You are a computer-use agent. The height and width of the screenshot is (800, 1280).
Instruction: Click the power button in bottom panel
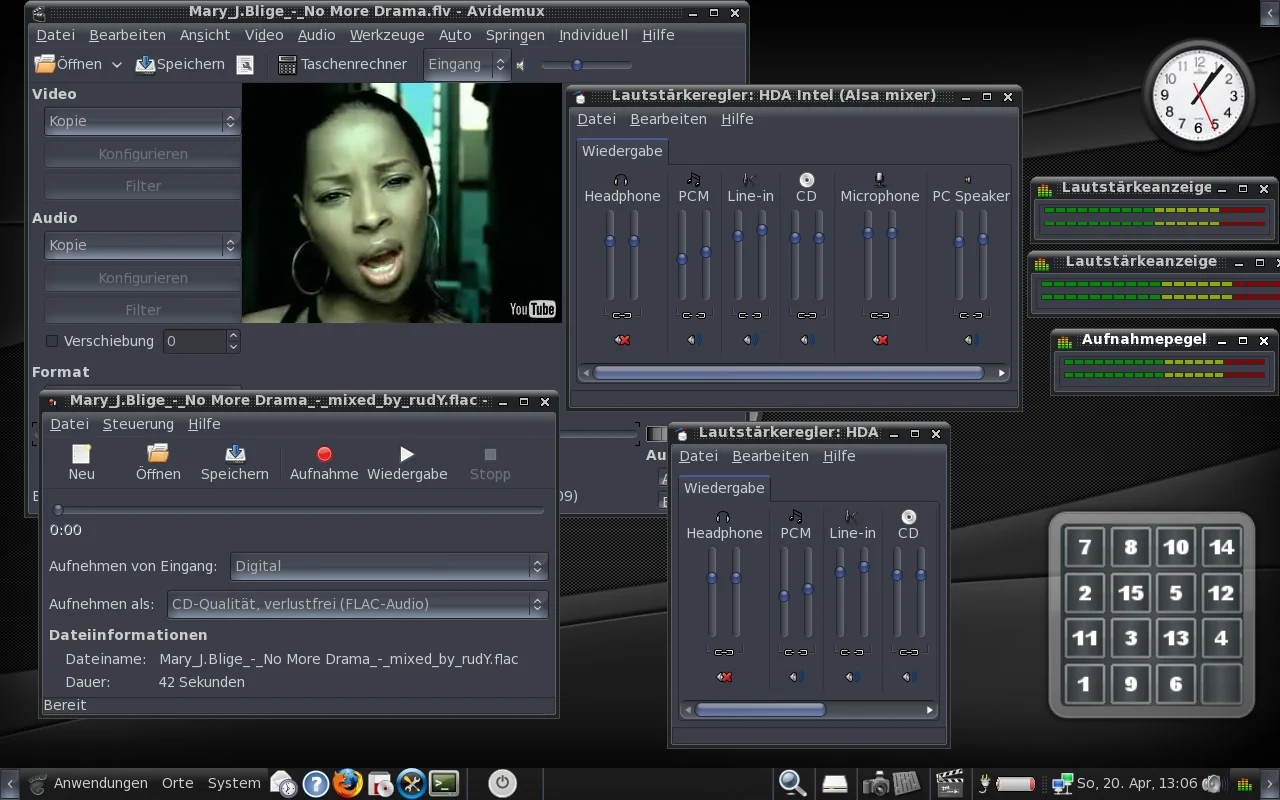click(x=502, y=783)
